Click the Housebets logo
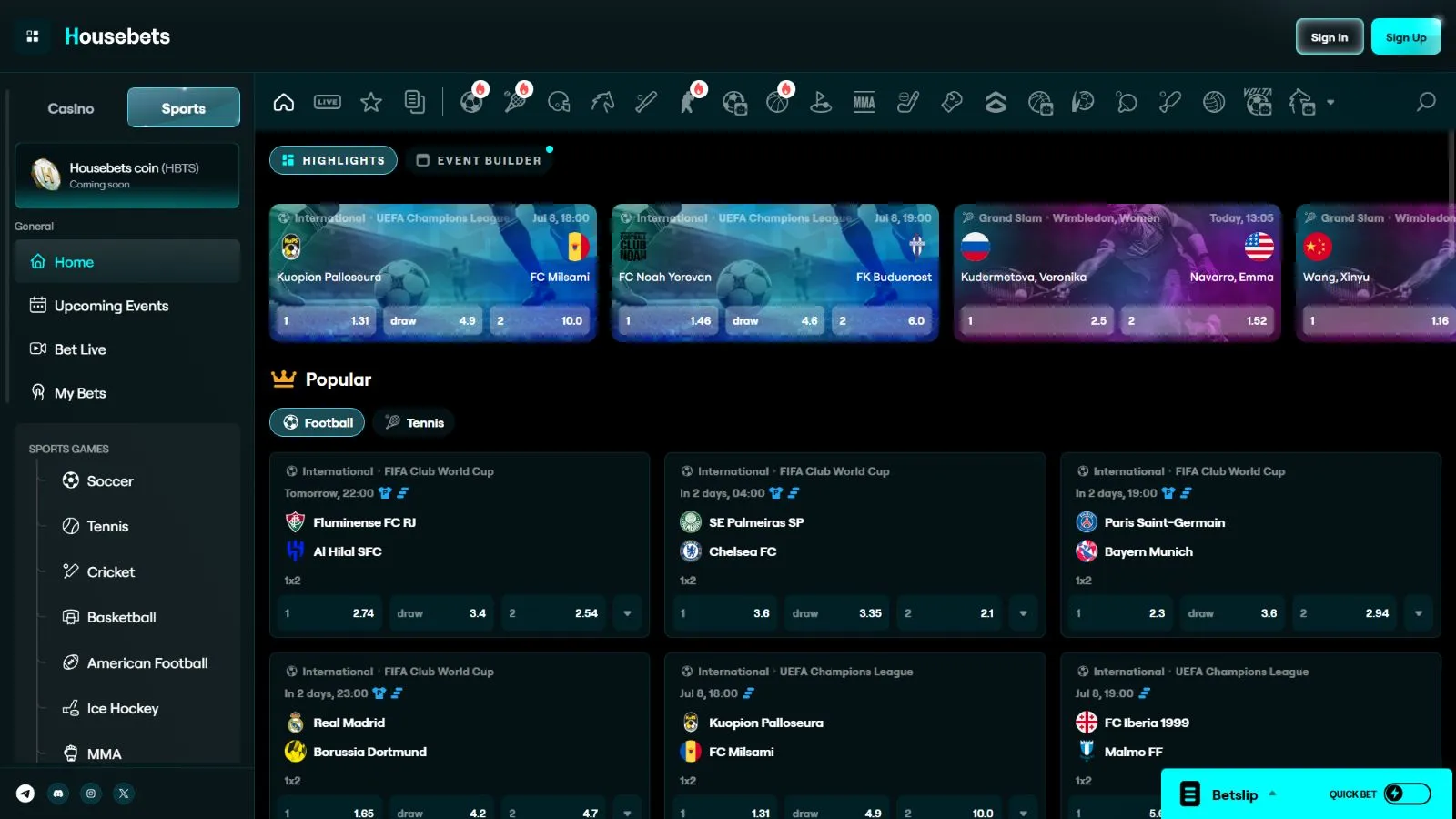This screenshot has height=819, width=1456. [117, 36]
